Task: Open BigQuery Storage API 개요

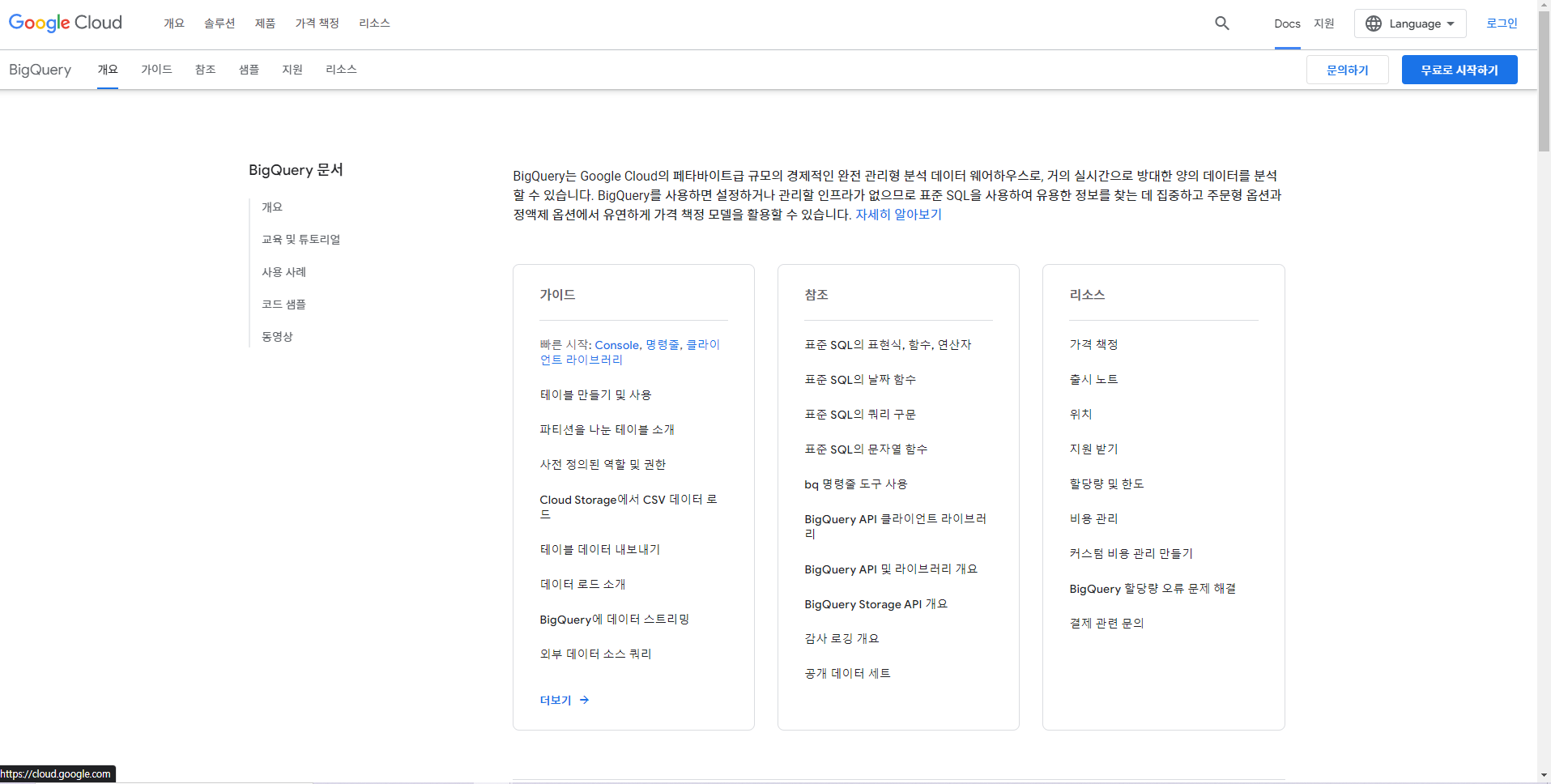Action: tap(876, 604)
